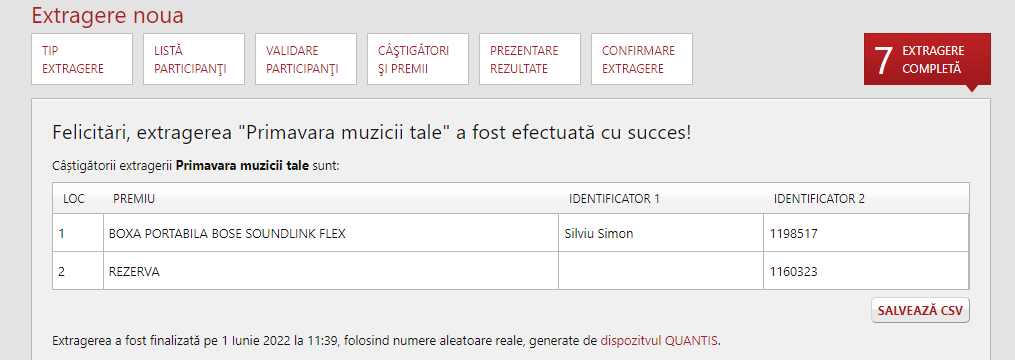Switch to Prezentare Rezultate step
The image size is (1015, 360).
(x=530, y=59)
